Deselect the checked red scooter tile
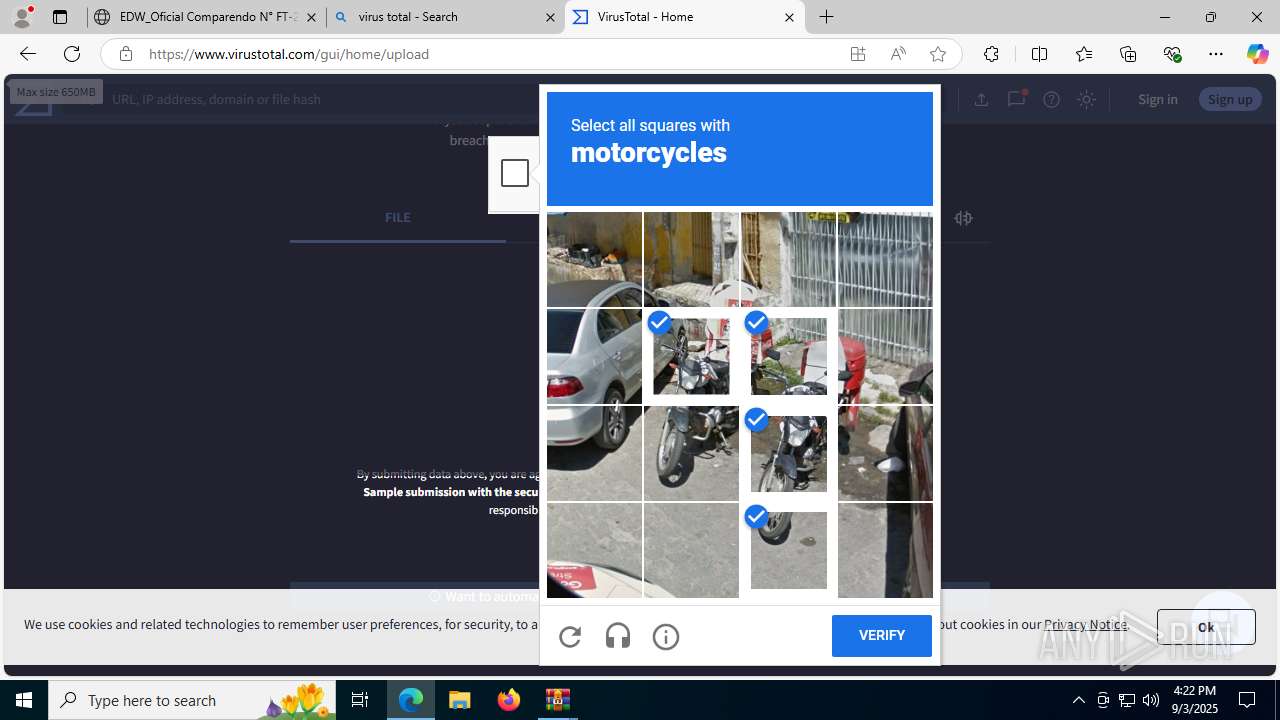The image size is (1280, 720). [x=788, y=356]
